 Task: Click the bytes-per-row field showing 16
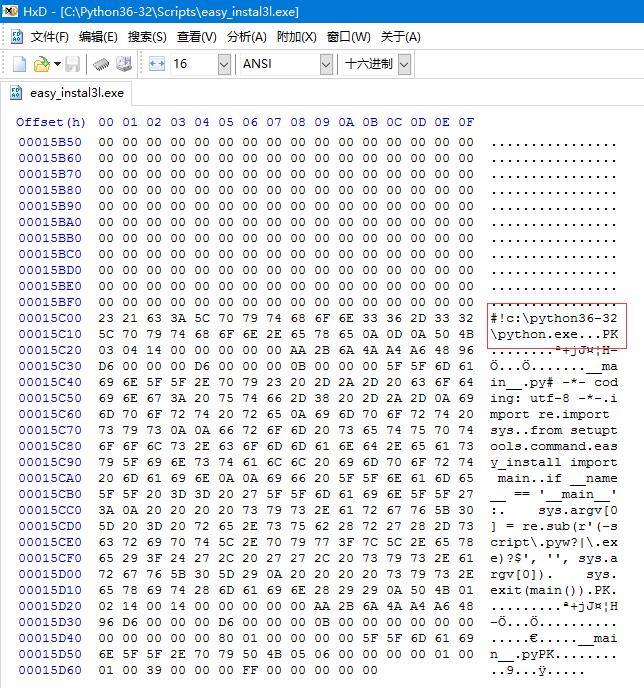tap(194, 64)
